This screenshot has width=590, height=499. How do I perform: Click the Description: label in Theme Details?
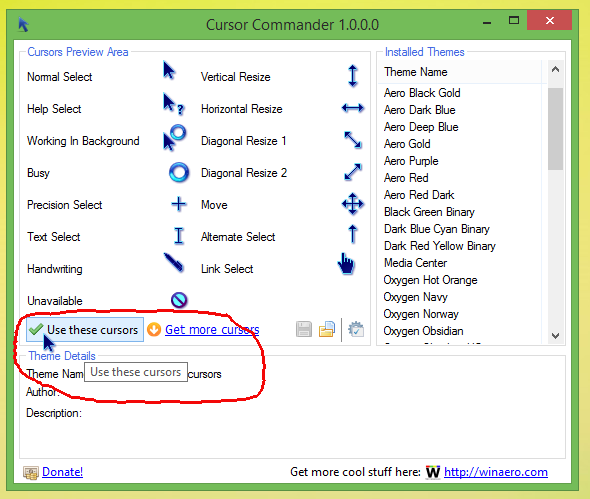[x=54, y=413]
